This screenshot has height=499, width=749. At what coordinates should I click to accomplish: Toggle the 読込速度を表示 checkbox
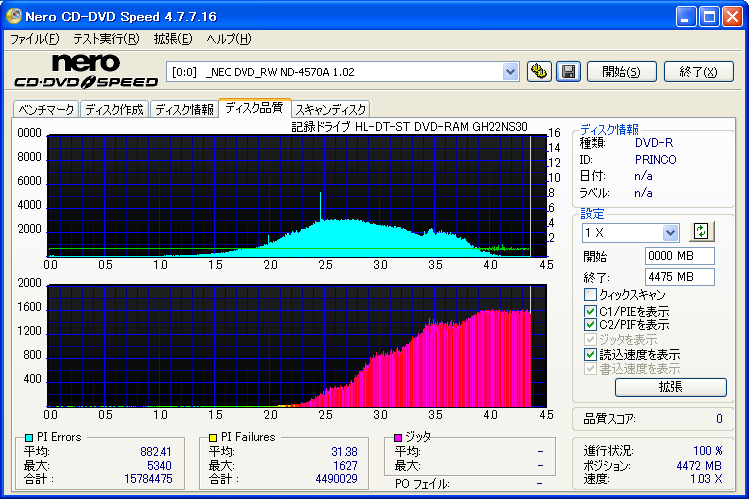click(590, 354)
